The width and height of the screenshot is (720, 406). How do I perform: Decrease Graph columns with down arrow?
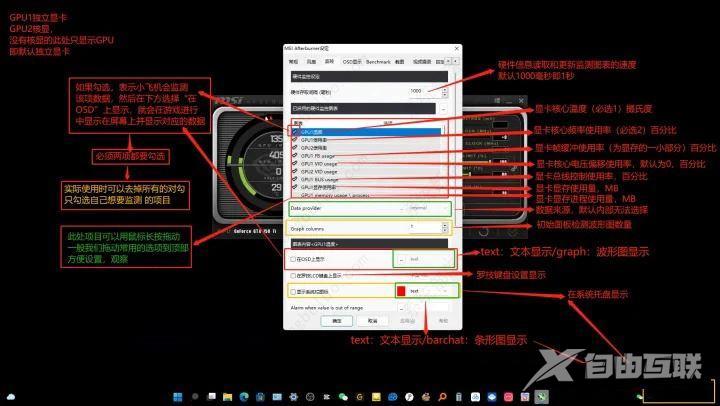(x=444, y=230)
